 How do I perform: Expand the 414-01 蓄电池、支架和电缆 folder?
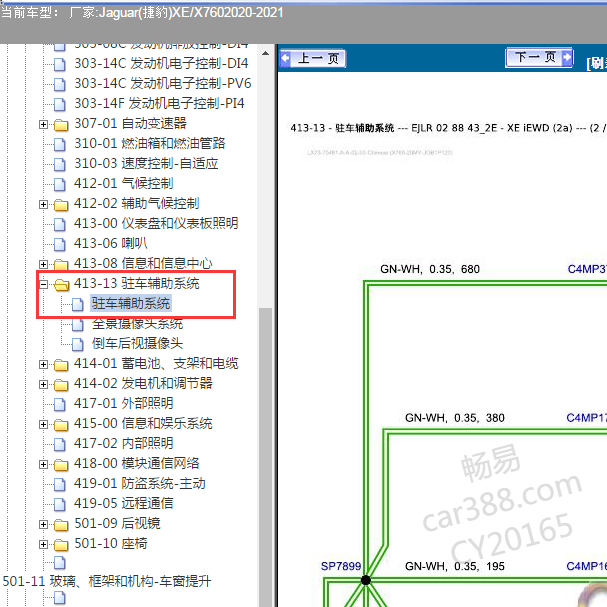pyautogui.click(x=43, y=364)
